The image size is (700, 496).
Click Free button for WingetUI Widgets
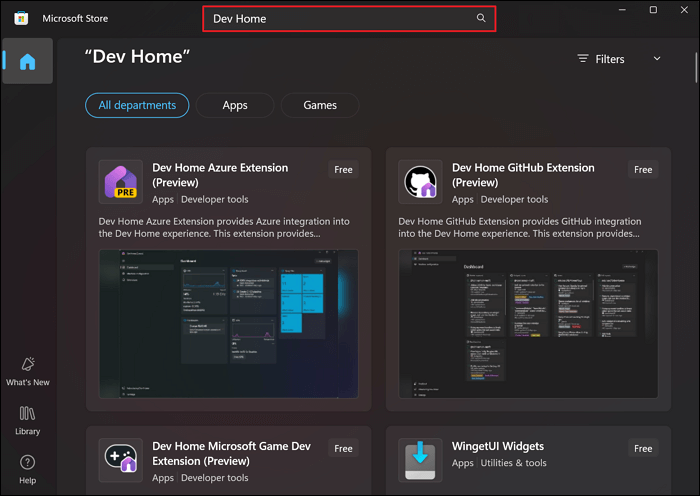643,449
